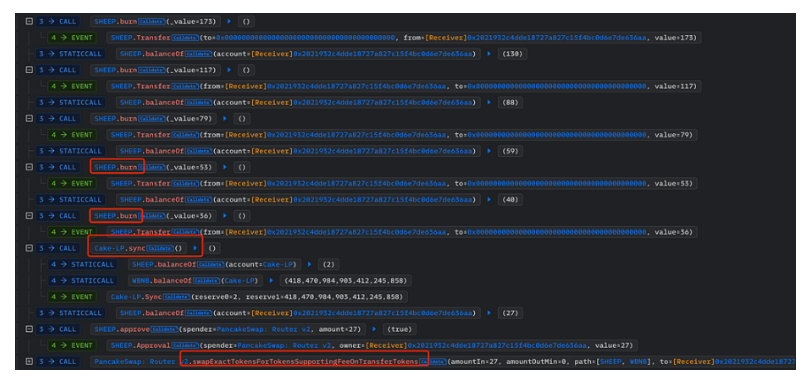Open Calldata badge on burn _value=36
This screenshot has height=382, width=809.
pyautogui.click(x=153, y=215)
